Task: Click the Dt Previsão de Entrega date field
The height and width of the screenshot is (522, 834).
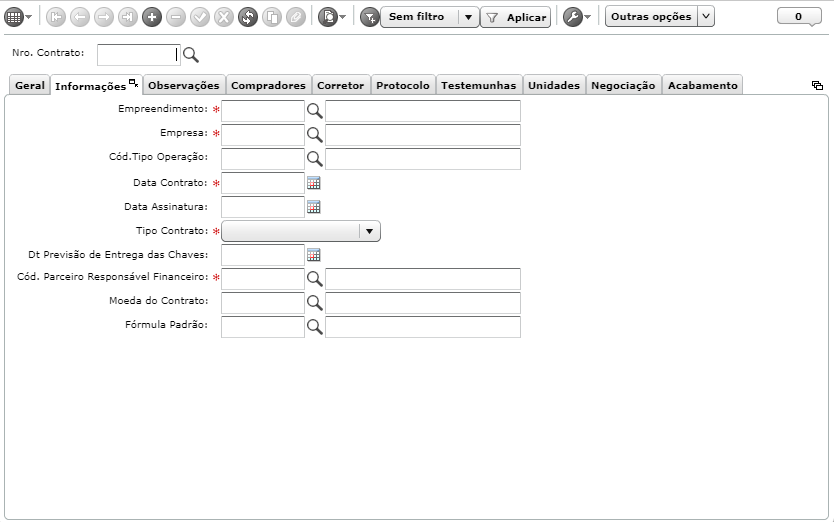Action: (x=263, y=255)
